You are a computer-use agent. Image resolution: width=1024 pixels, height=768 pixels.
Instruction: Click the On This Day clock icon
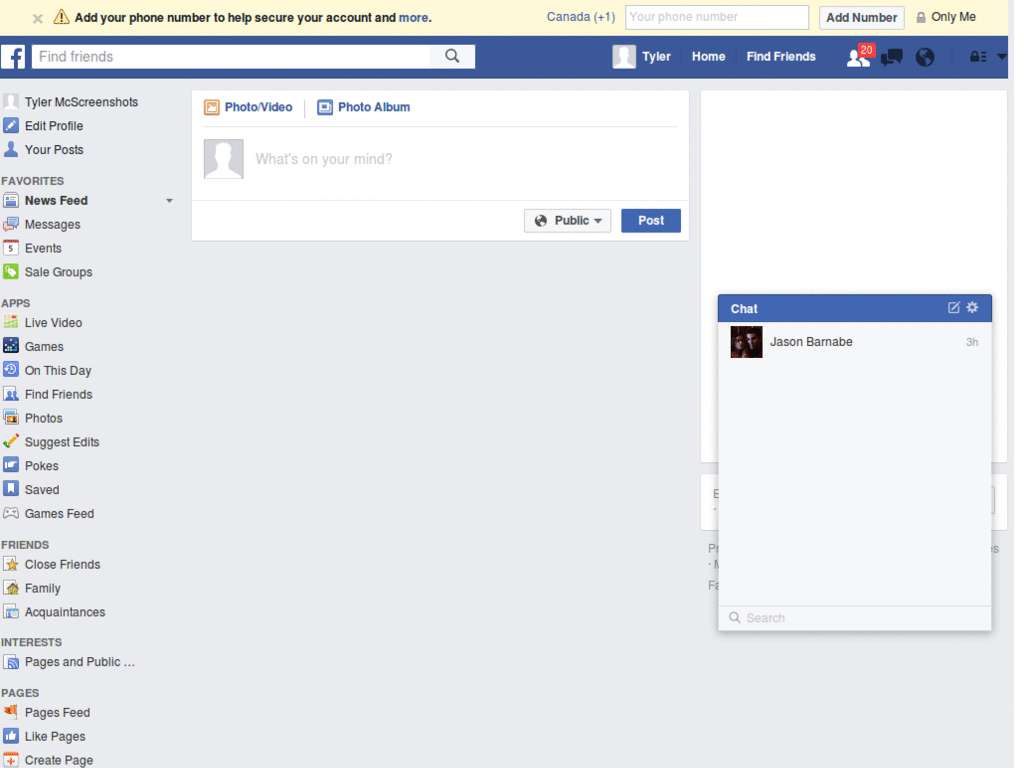coord(10,370)
